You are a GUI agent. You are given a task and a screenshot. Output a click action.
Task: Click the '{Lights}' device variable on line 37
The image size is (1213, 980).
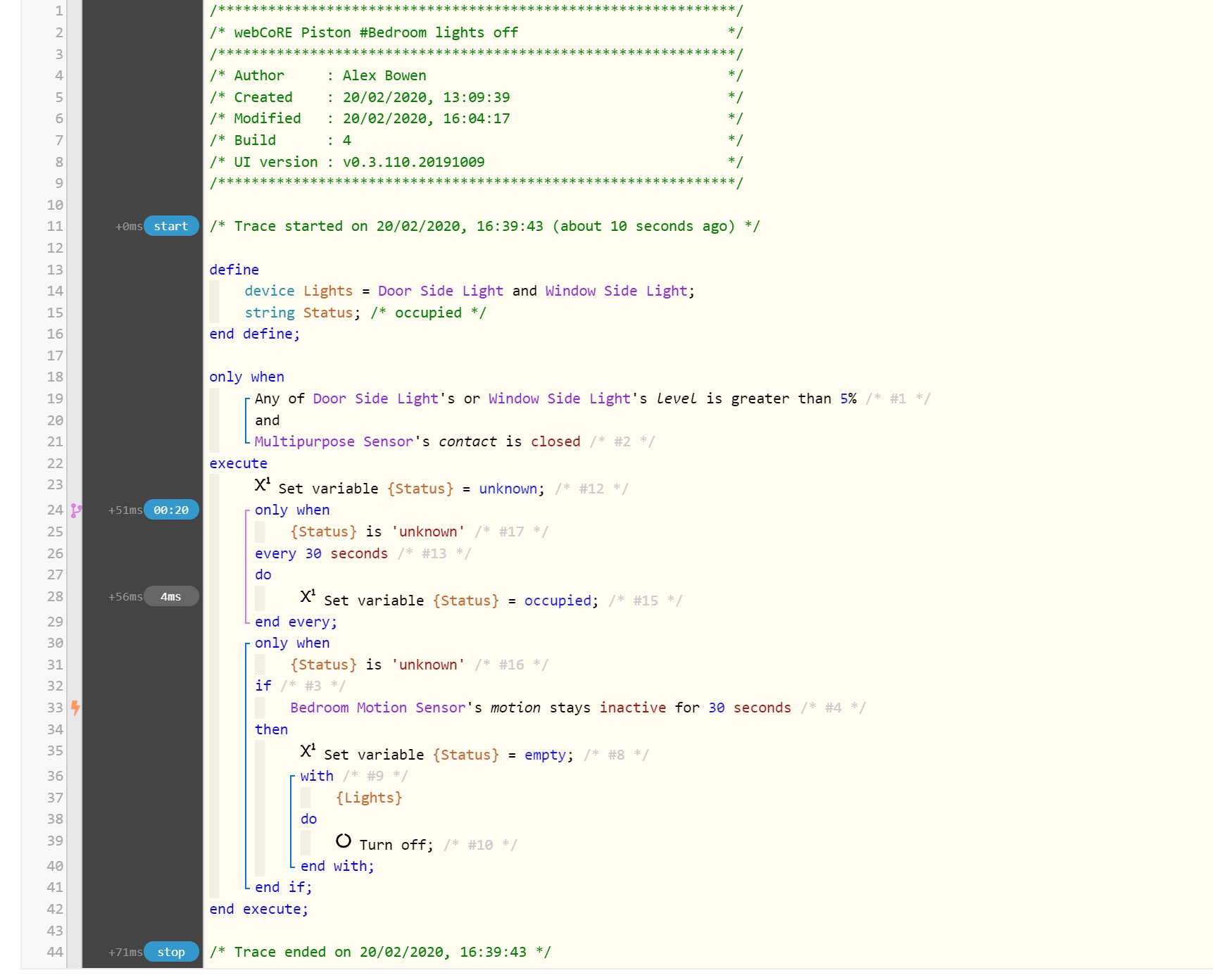[x=369, y=798]
